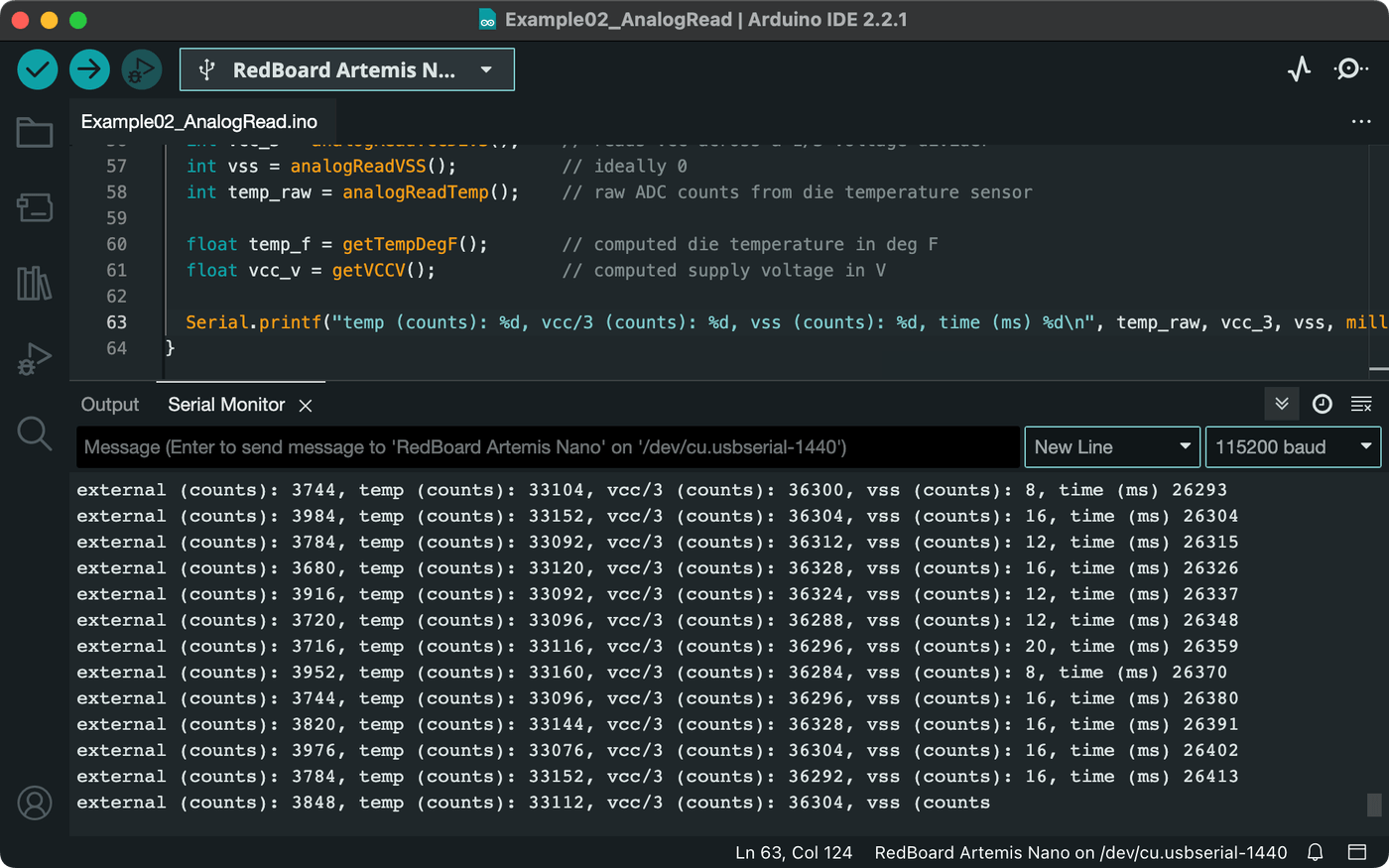
Task: Clear the Serial Monitor output
Action: 1361,404
